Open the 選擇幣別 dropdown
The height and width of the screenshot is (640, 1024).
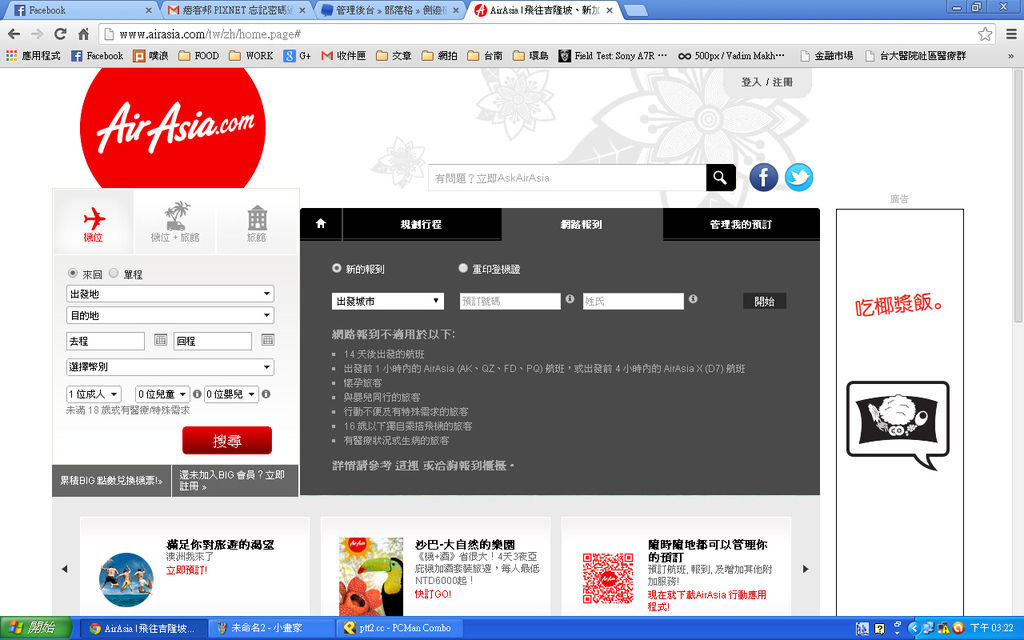click(x=168, y=366)
